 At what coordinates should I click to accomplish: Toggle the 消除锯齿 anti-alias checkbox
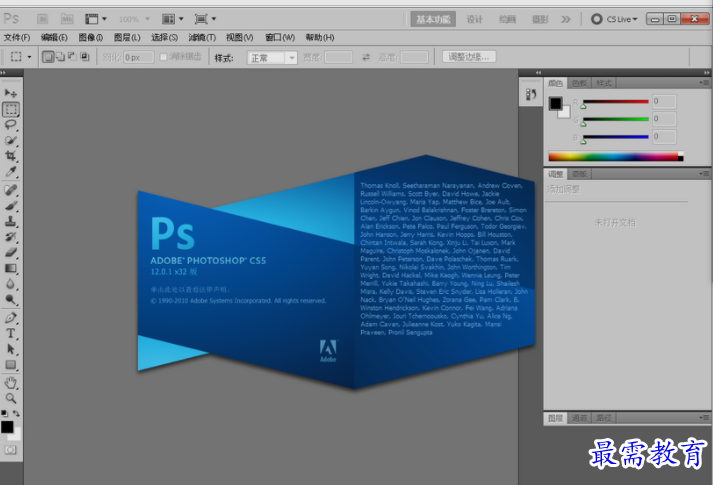(163, 57)
